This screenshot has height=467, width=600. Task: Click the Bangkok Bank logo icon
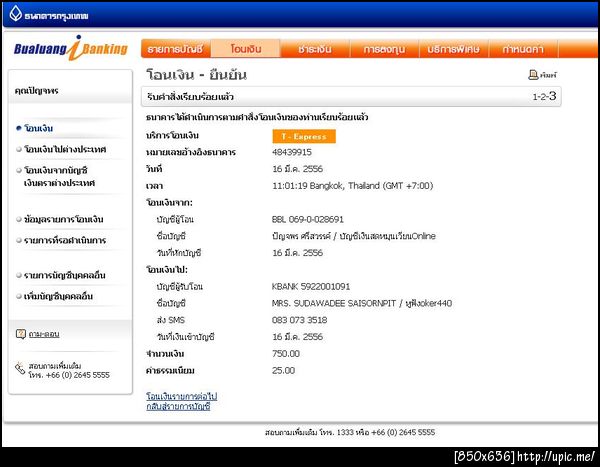pyautogui.click(x=16, y=14)
